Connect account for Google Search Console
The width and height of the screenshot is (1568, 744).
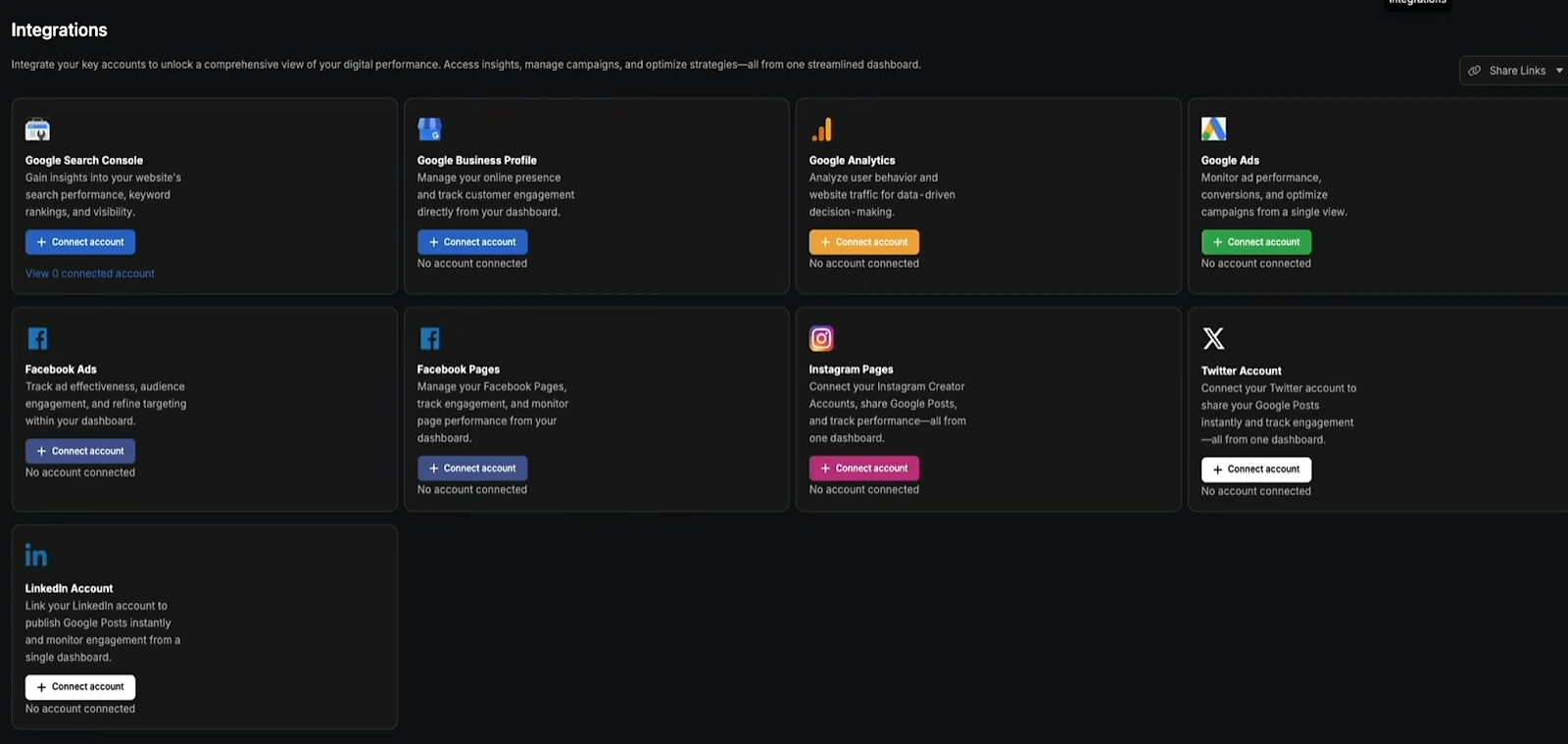[x=80, y=242]
